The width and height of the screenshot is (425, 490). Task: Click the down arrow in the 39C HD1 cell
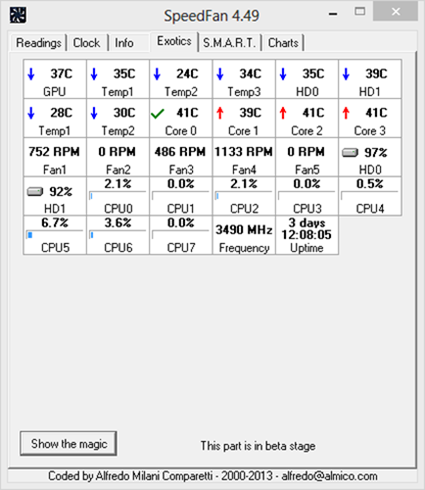[346, 74]
